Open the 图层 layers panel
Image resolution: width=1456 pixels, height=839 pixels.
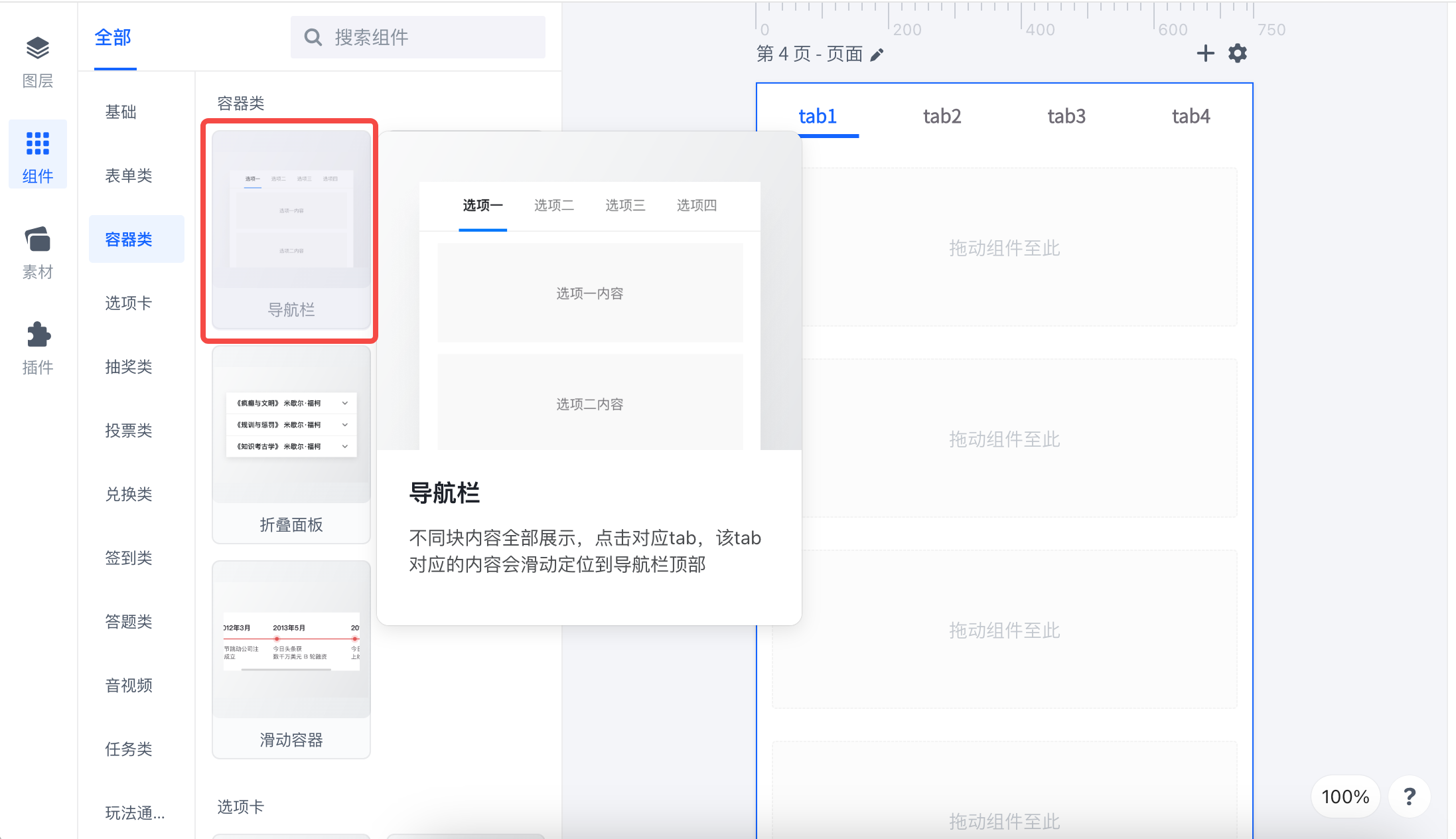coord(38,62)
